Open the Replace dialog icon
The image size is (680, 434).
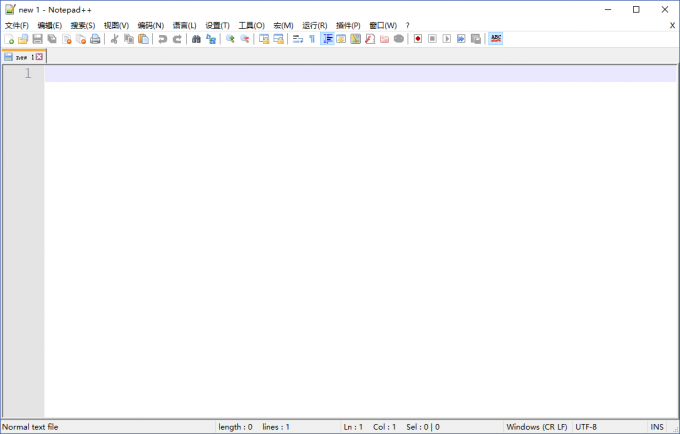click(211, 39)
